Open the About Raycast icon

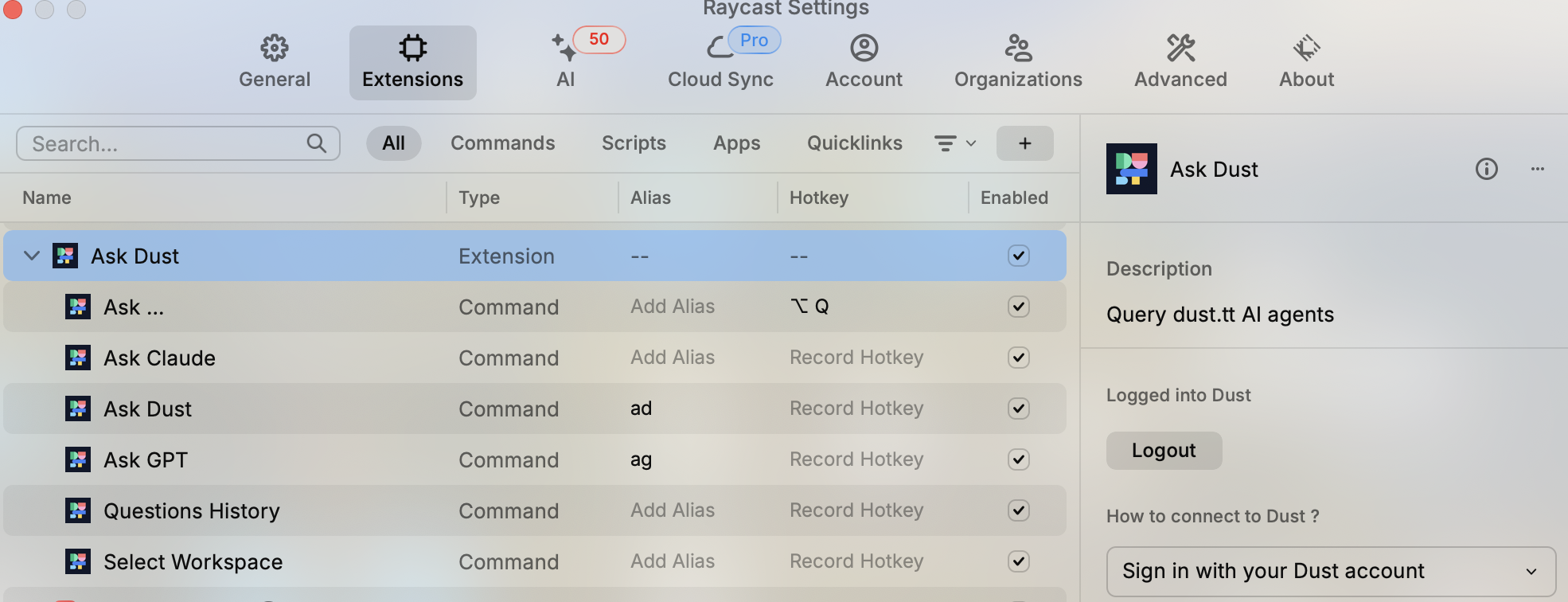(x=1306, y=48)
